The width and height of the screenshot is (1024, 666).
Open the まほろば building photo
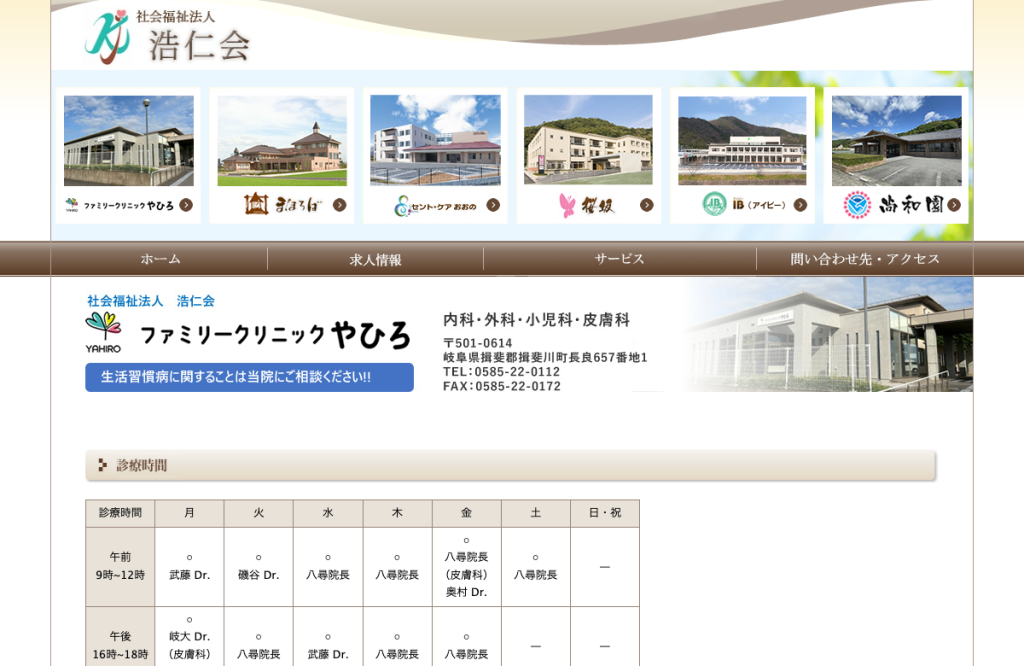click(282, 141)
